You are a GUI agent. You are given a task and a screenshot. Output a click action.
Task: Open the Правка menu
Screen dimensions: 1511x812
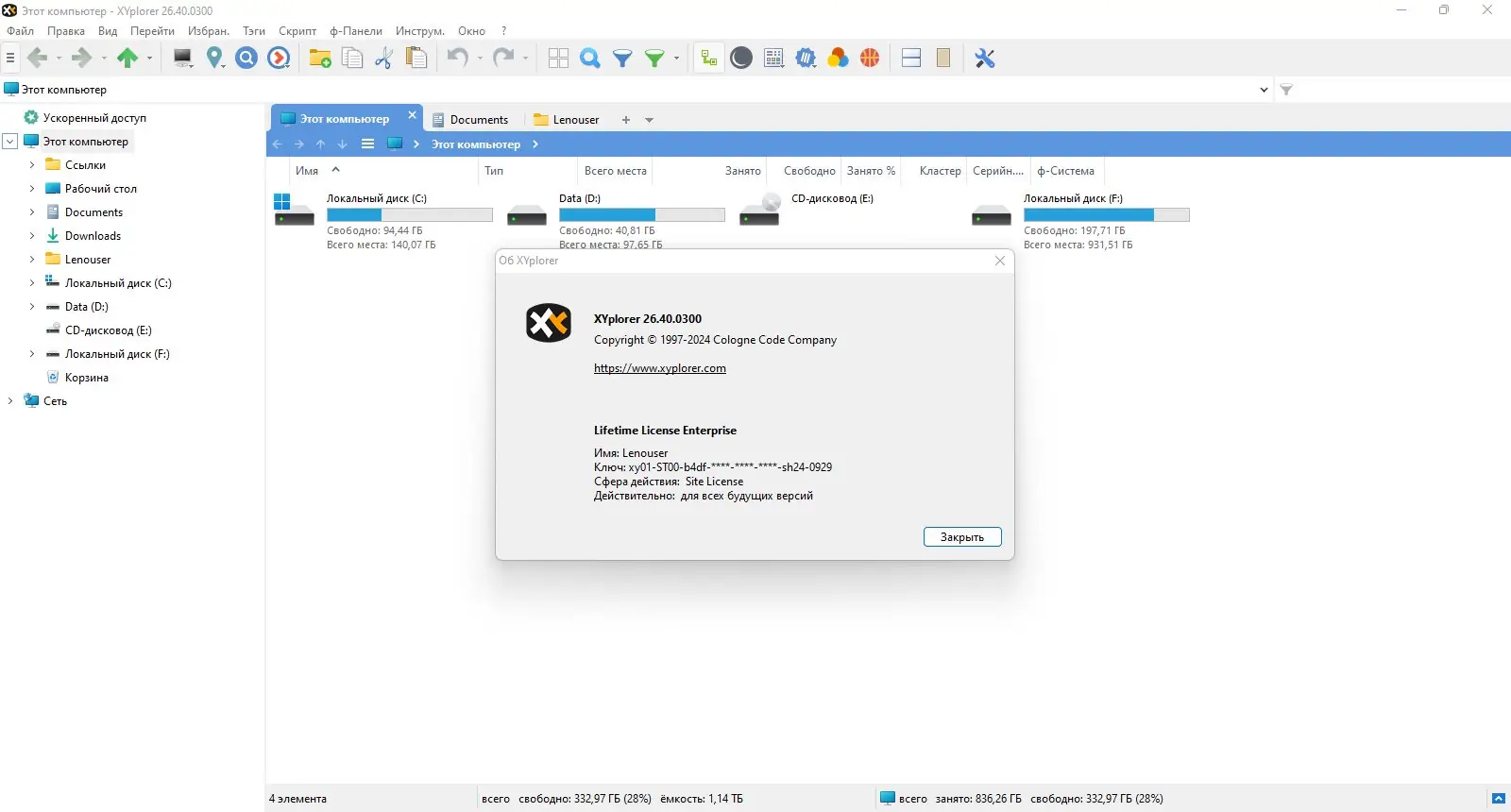pos(66,31)
